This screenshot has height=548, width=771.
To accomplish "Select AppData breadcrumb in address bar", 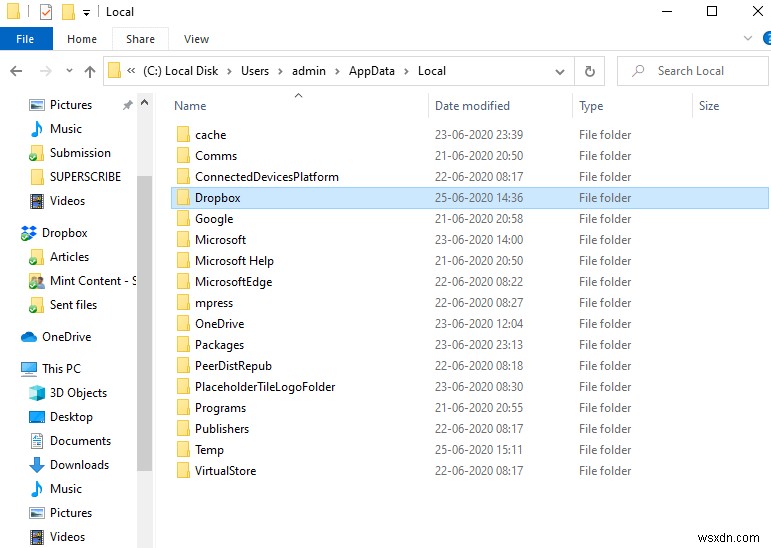I will pyautogui.click(x=372, y=71).
